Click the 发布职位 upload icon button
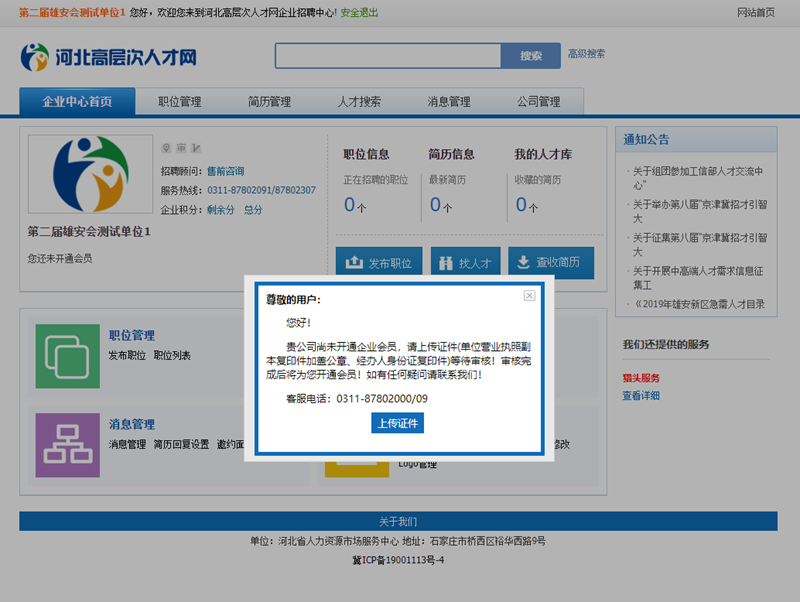The width and height of the screenshot is (800, 602). pyautogui.click(x=379, y=263)
